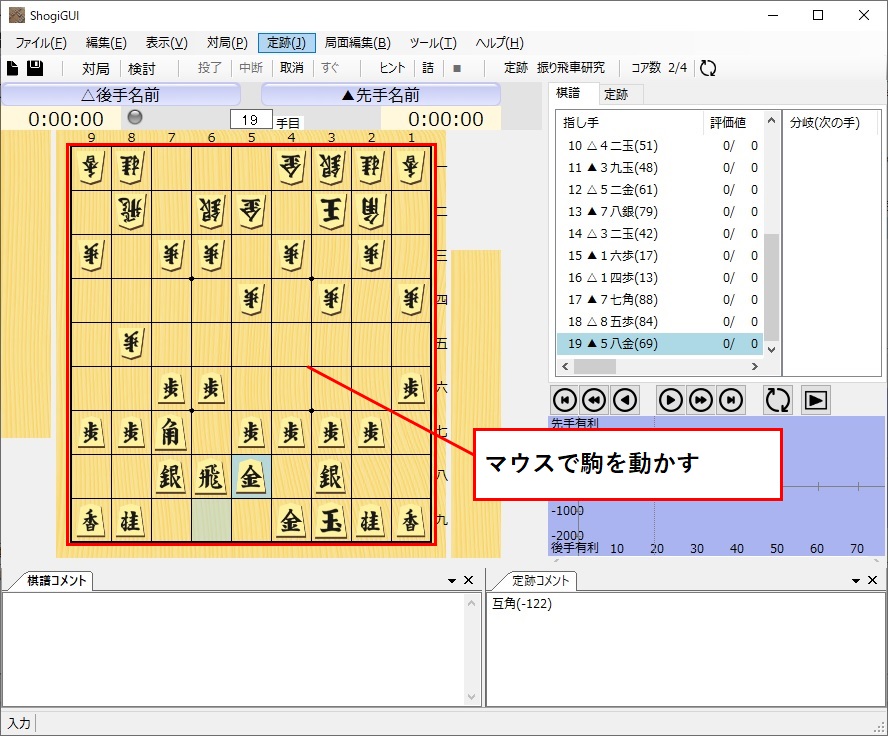Click move list horizontal scroll left arrow

tap(565, 367)
